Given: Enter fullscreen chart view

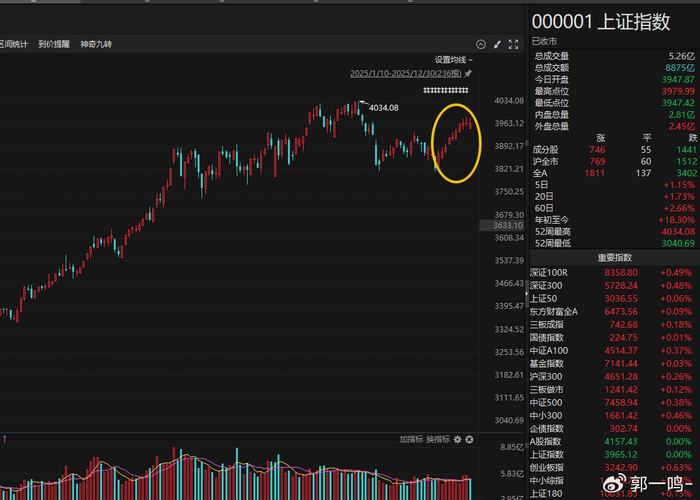Looking at the screenshot, I should click(513, 44).
